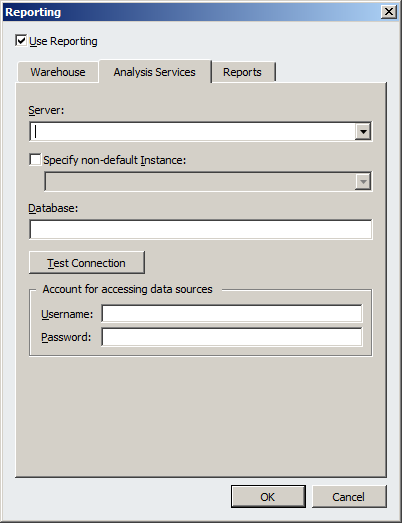Focus the Username input field
The height and width of the screenshot is (523, 402).
point(232,314)
